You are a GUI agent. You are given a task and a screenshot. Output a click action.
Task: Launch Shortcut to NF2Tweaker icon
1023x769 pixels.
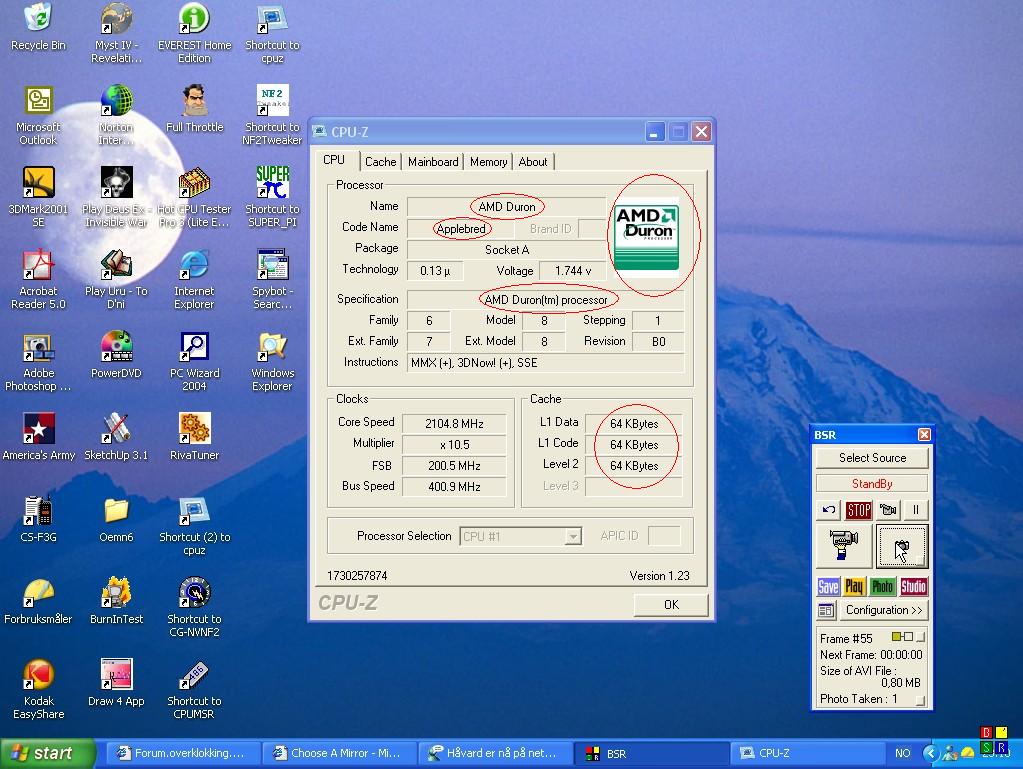click(272, 115)
